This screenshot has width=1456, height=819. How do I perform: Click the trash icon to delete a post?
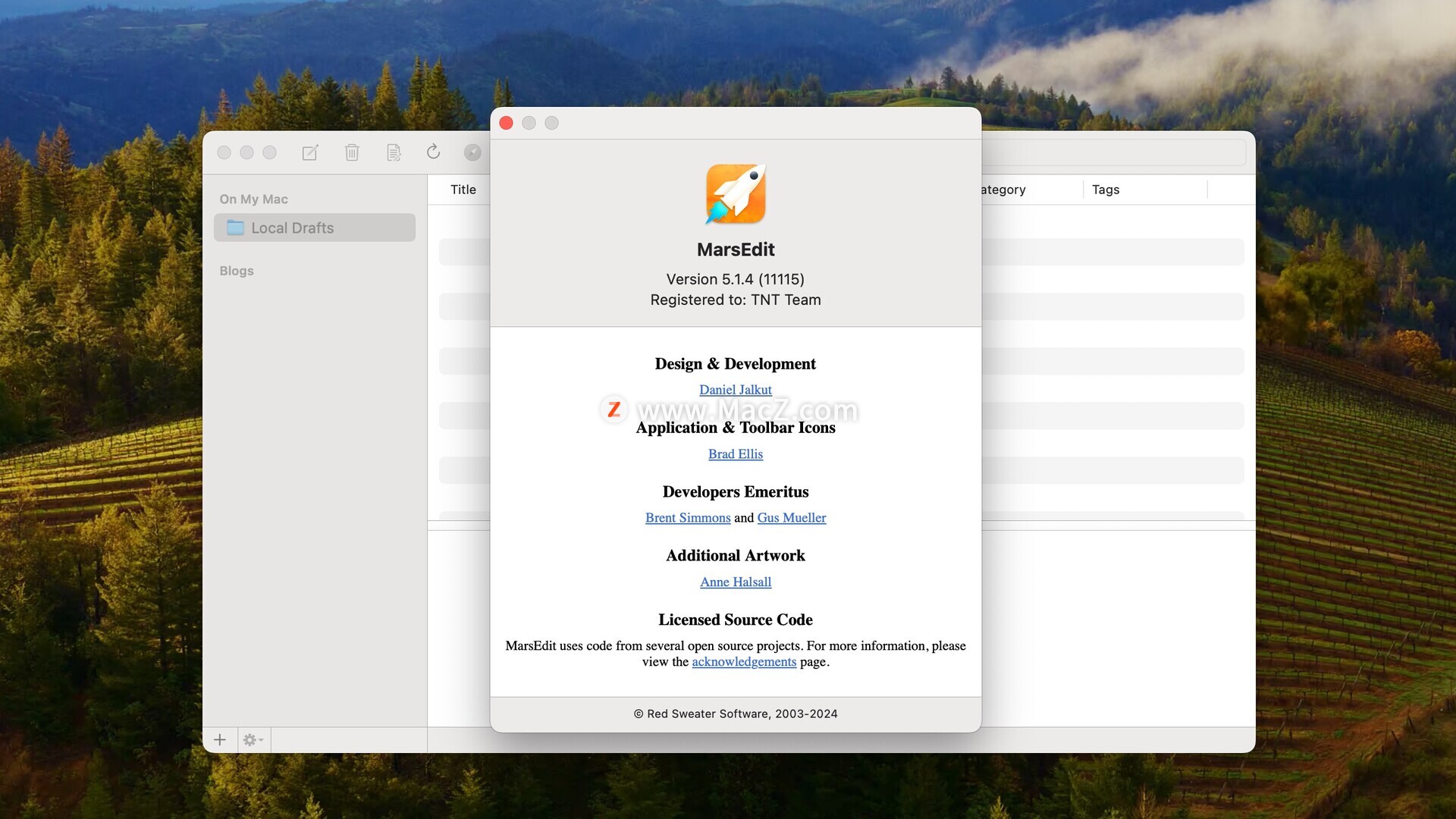pos(351,152)
